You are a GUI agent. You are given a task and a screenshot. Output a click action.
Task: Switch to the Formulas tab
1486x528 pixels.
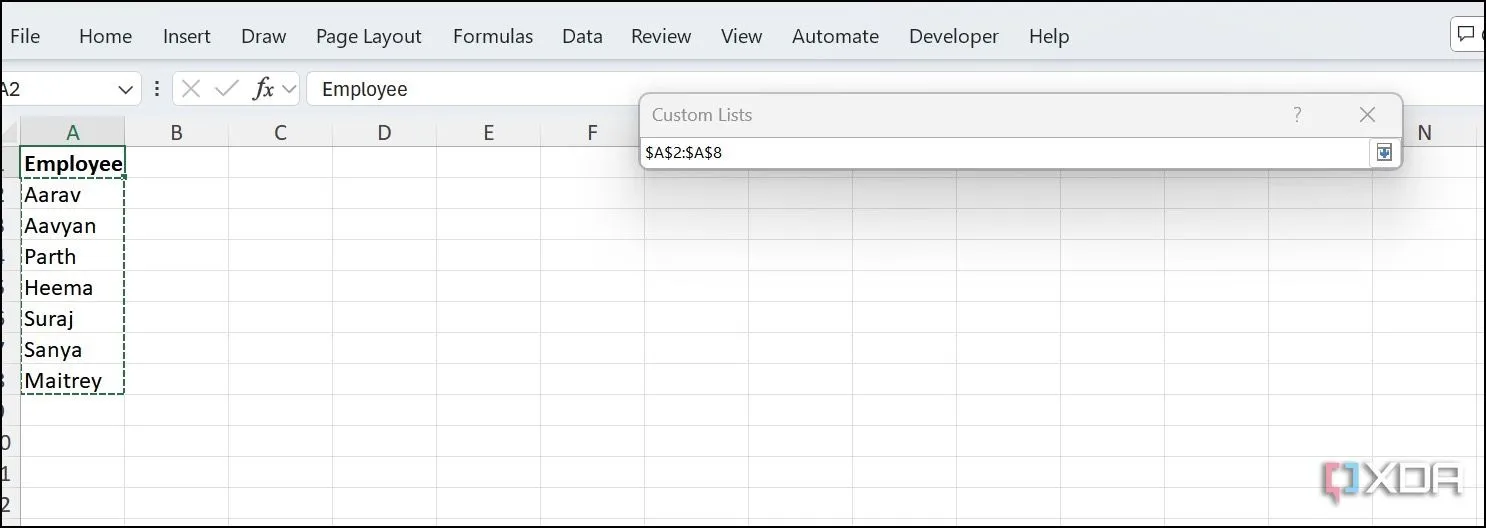pos(492,36)
